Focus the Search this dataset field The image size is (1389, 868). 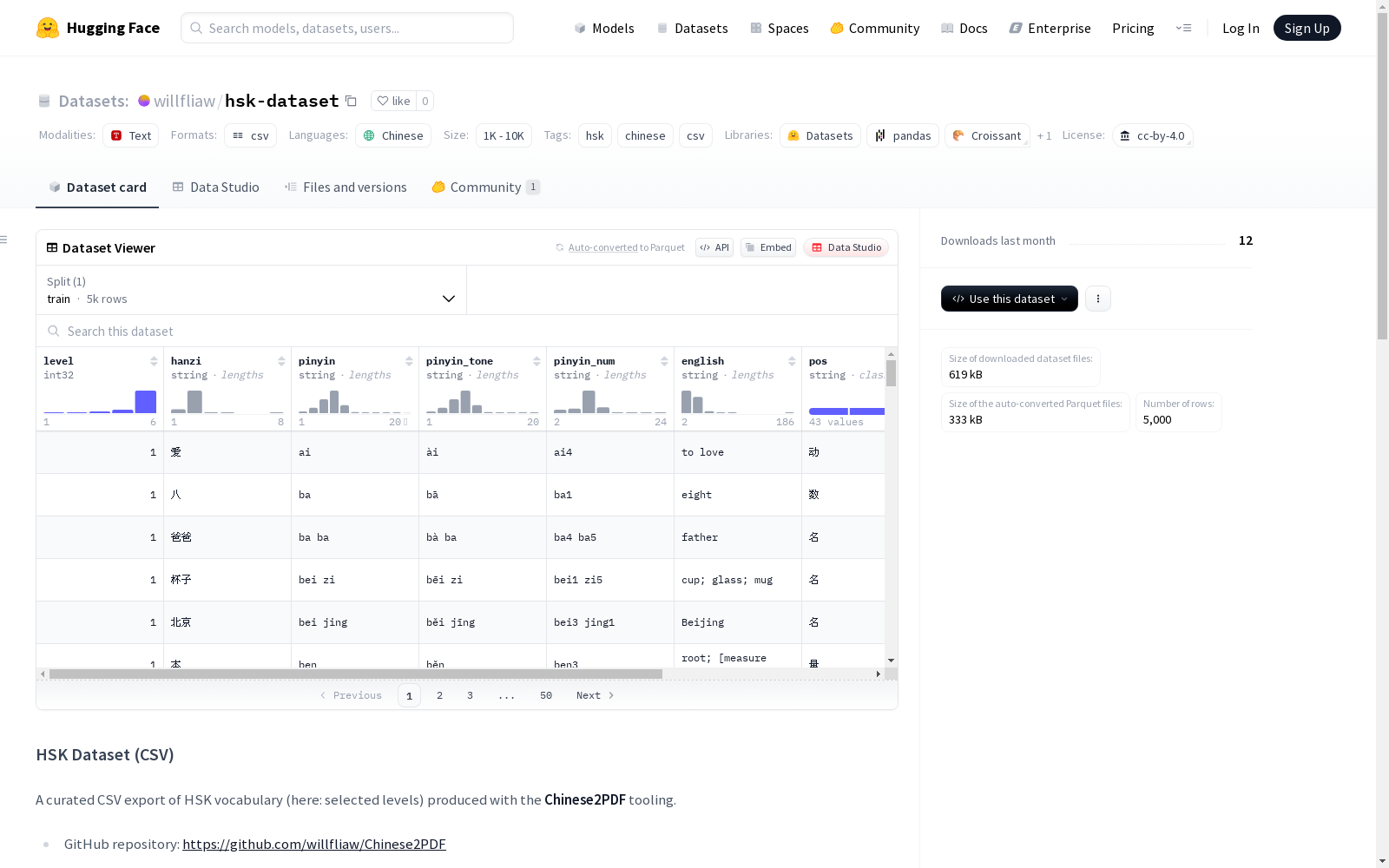[467, 332]
